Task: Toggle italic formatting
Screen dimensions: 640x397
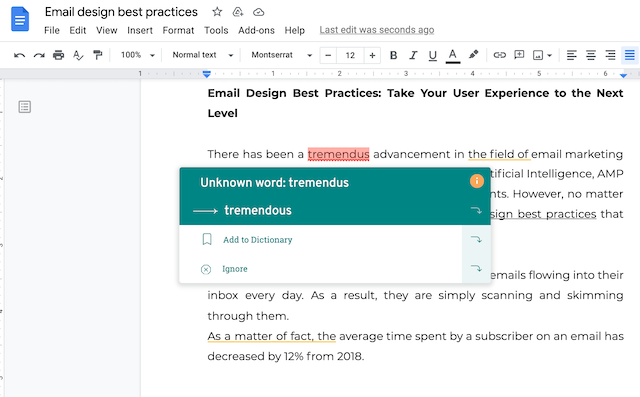Action: point(413,55)
